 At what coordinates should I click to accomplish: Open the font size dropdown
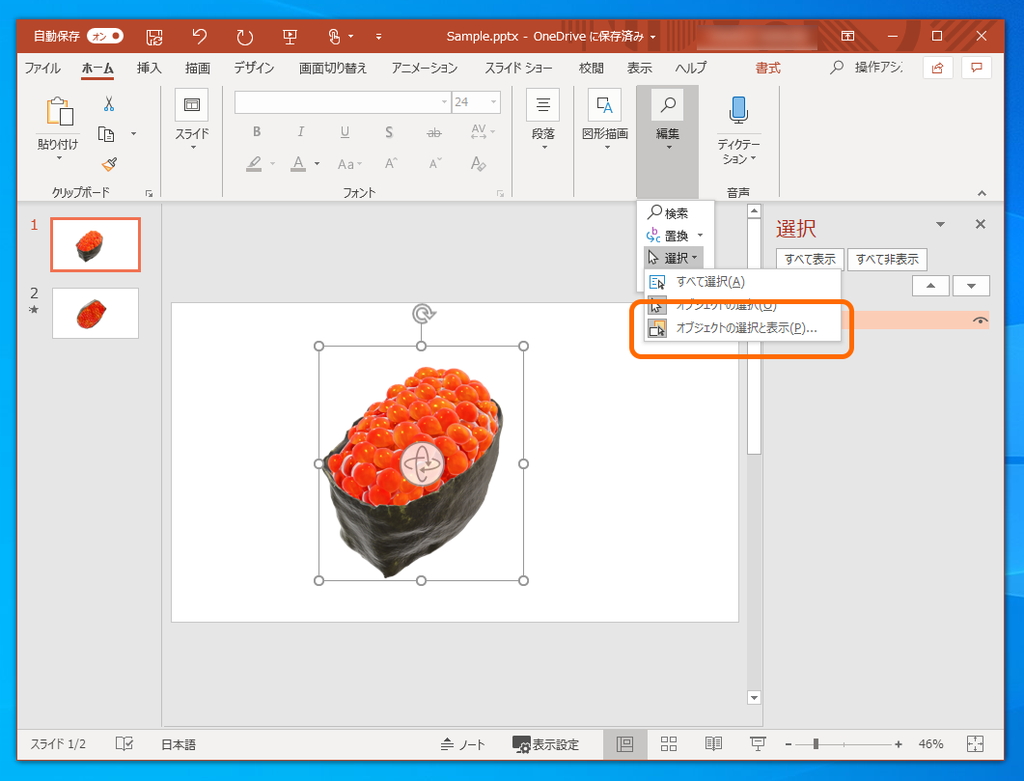click(x=494, y=102)
